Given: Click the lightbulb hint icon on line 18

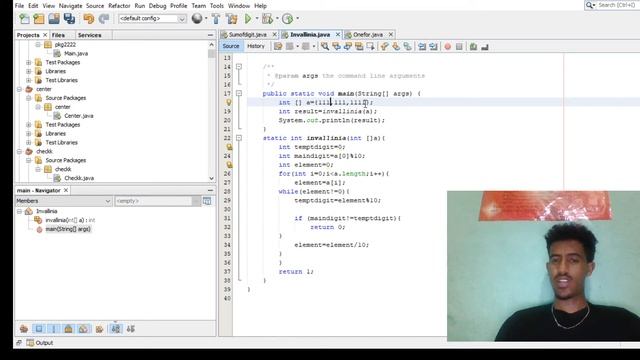Looking at the screenshot, I should point(229,102).
